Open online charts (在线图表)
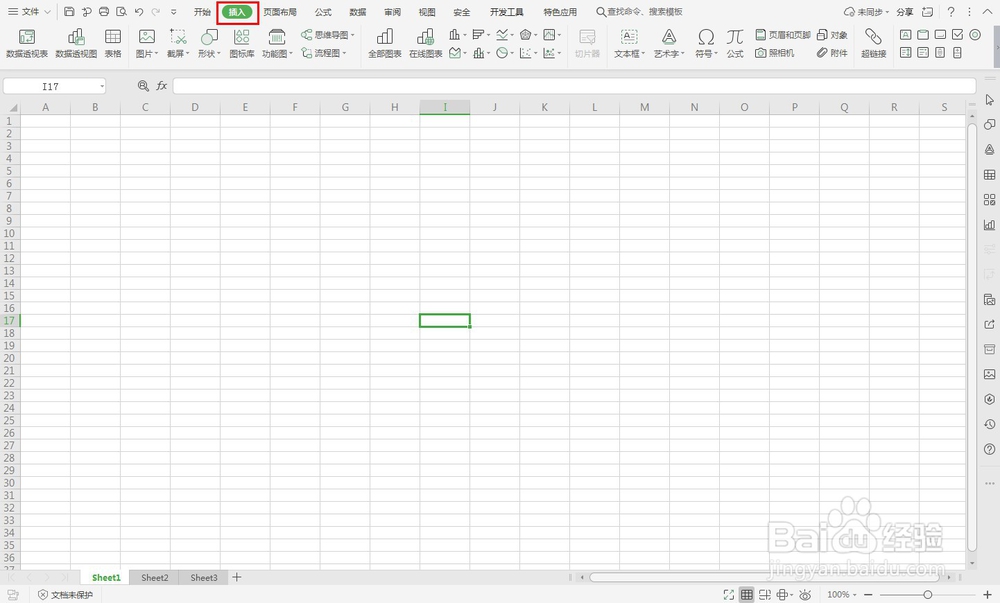The image size is (1000, 603). [425, 44]
